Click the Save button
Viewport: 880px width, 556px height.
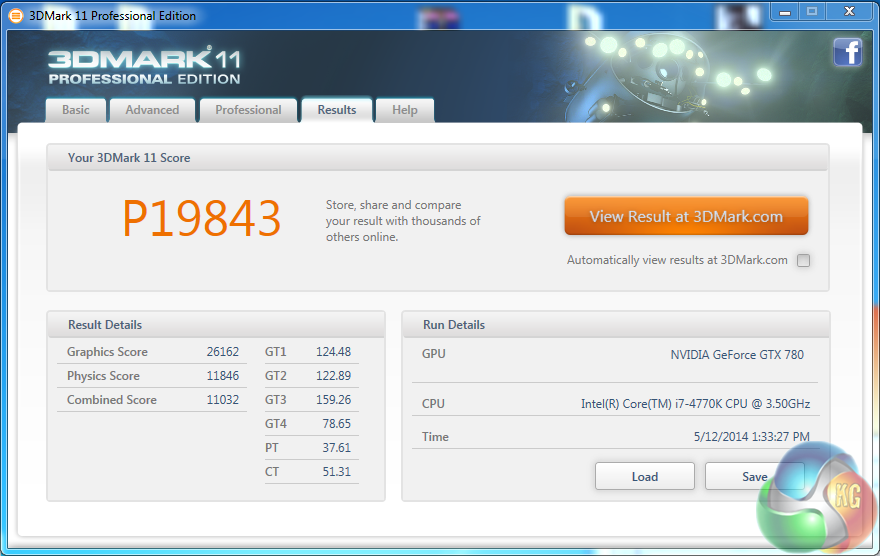coord(754,476)
